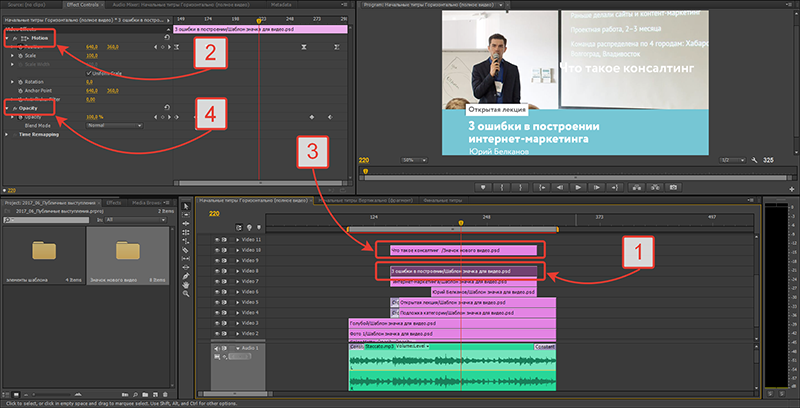Screen dimensions: 800x408
Task: Reset the Motion effect parameters
Action: point(166,38)
